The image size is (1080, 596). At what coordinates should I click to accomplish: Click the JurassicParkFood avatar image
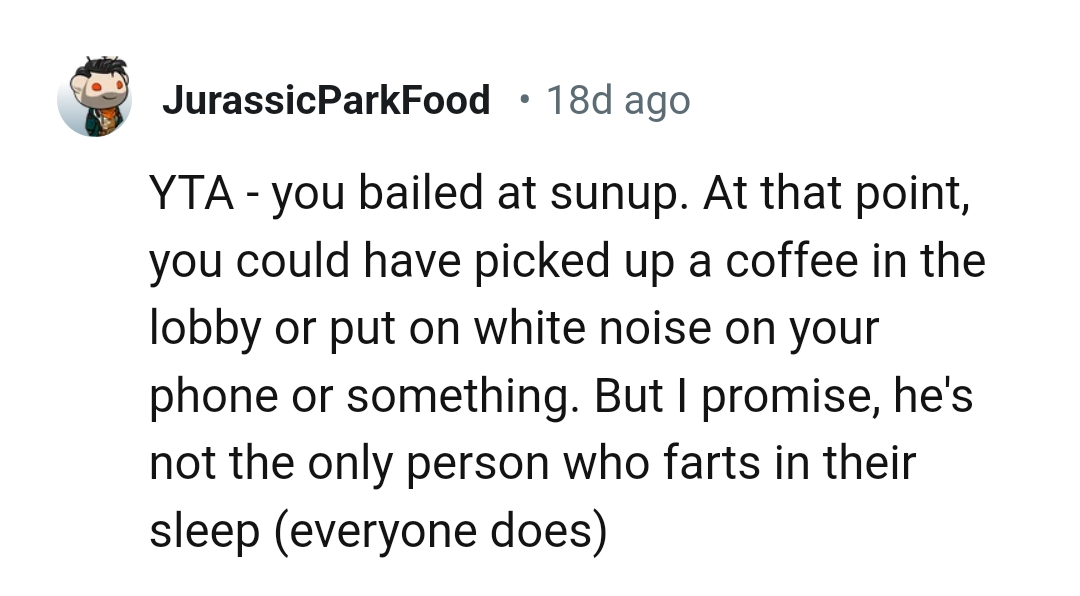click(x=95, y=98)
